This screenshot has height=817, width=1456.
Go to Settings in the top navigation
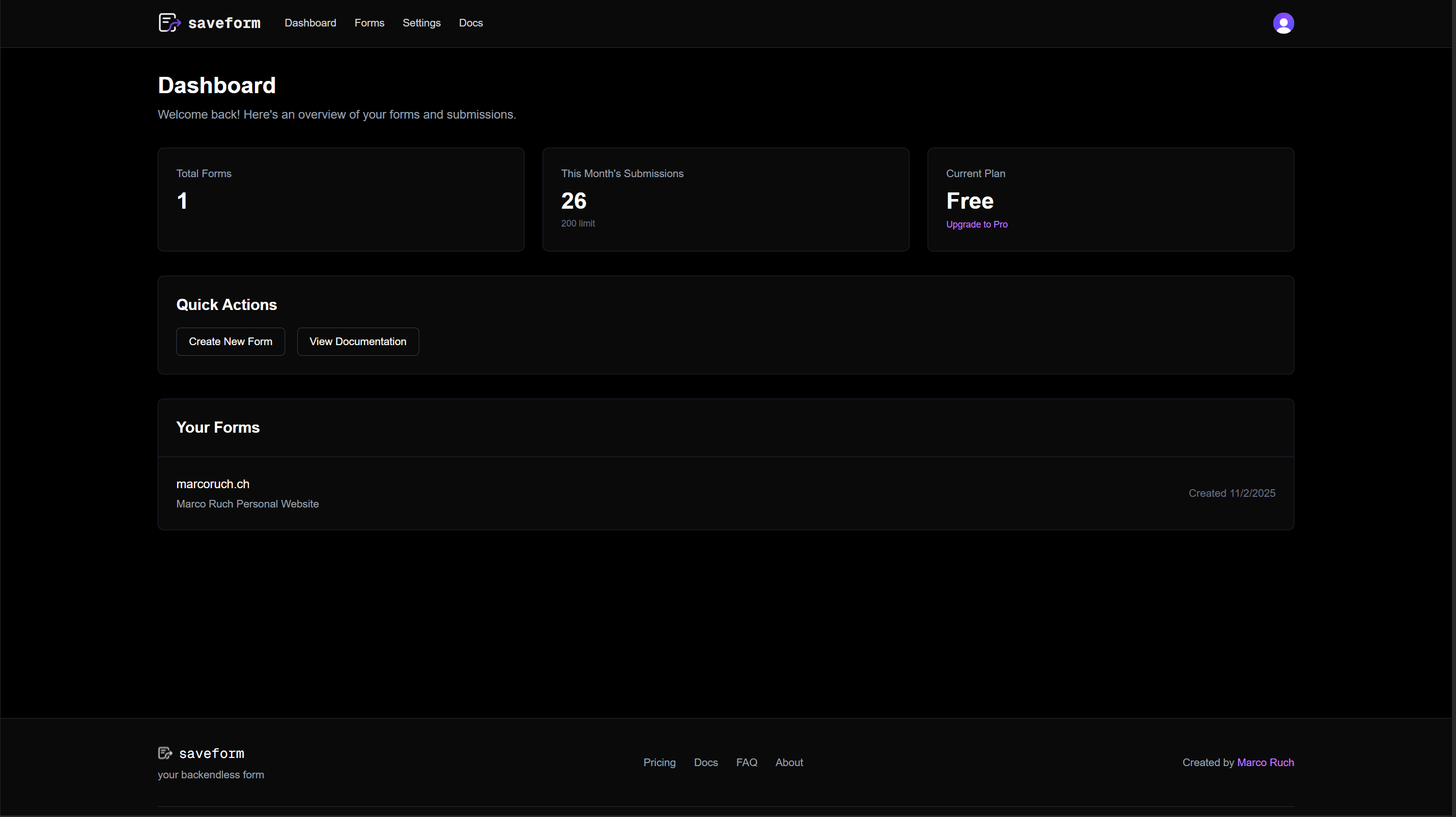pyautogui.click(x=421, y=22)
